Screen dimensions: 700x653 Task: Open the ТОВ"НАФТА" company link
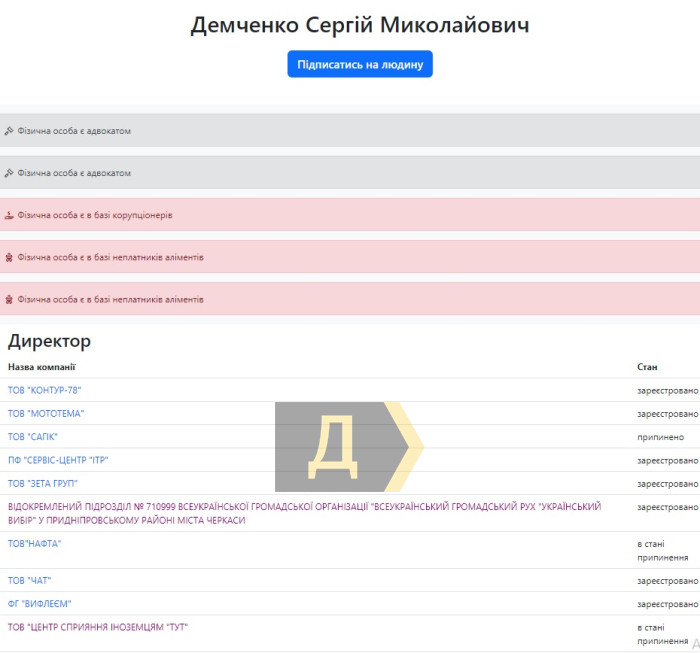click(35, 543)
